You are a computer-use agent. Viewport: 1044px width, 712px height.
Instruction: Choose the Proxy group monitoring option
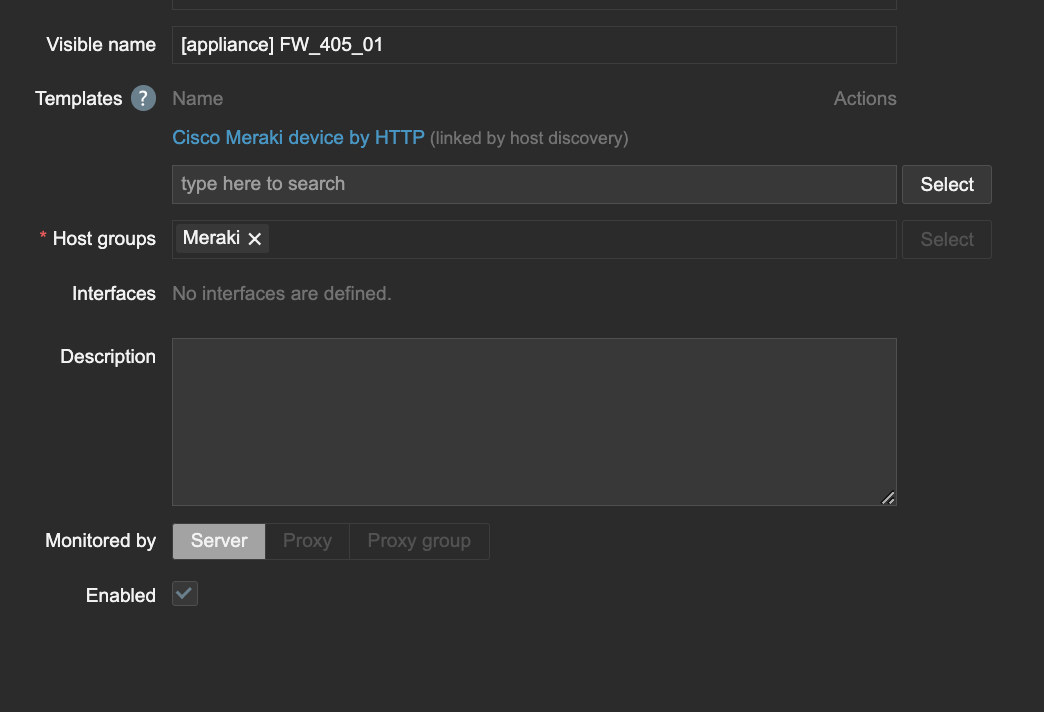pos(419,541)
